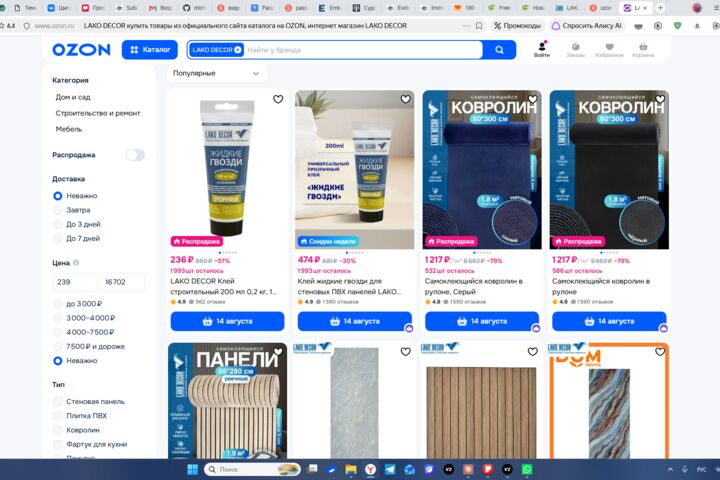Select До 3 дней delivery option
Viewport: 720px width, 480px height.
pos(57,224)
